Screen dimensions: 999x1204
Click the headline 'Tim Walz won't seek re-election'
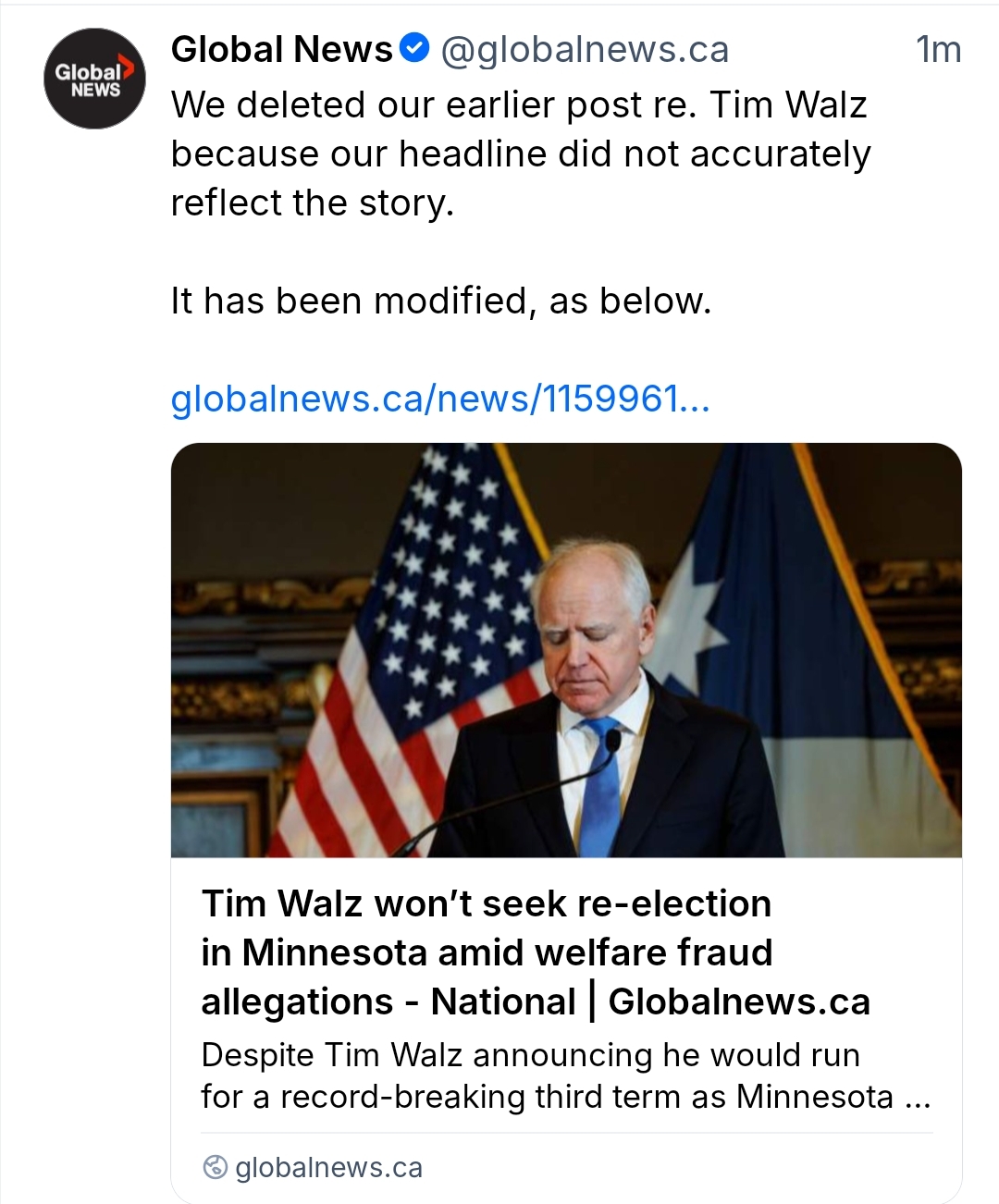coord(487,903)
